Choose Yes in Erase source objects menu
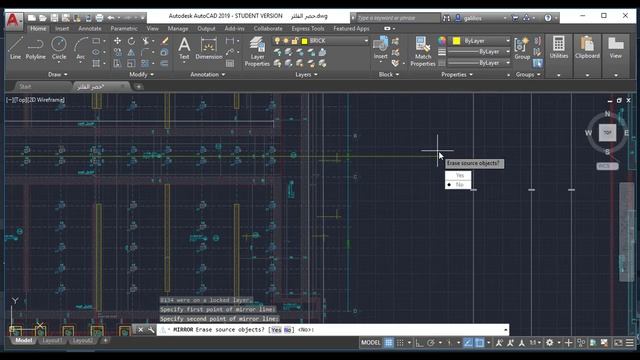Image resolution: width=640 pixels, height=360 pixels. [458, 176]
